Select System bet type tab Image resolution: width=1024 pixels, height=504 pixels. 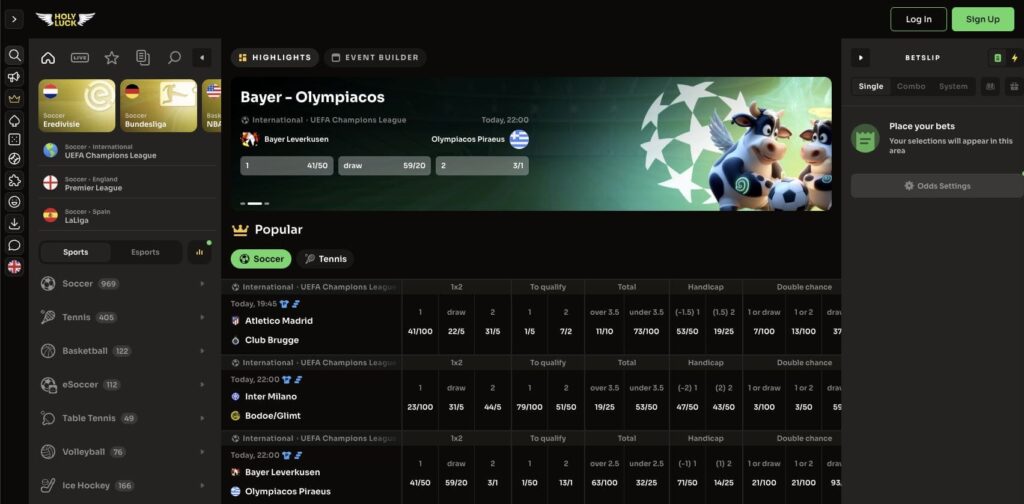point(953,86)
